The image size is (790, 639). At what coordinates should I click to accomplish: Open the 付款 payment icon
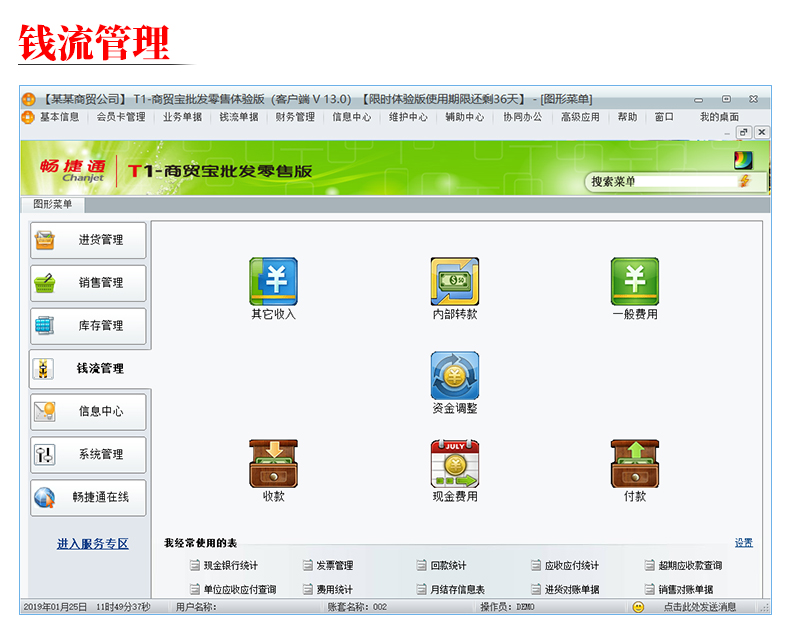(x=635, y=463)
